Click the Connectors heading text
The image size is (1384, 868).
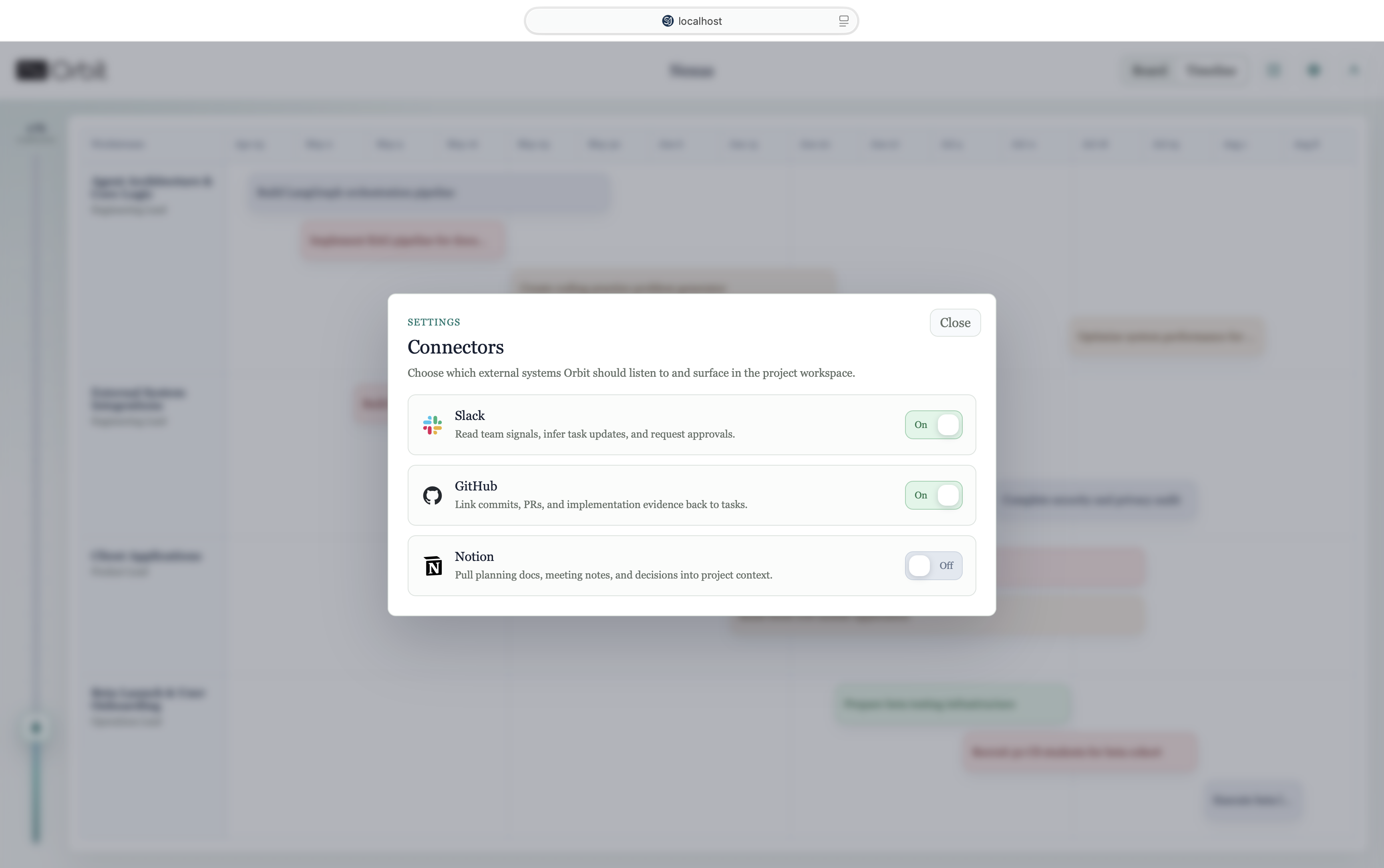455,347
